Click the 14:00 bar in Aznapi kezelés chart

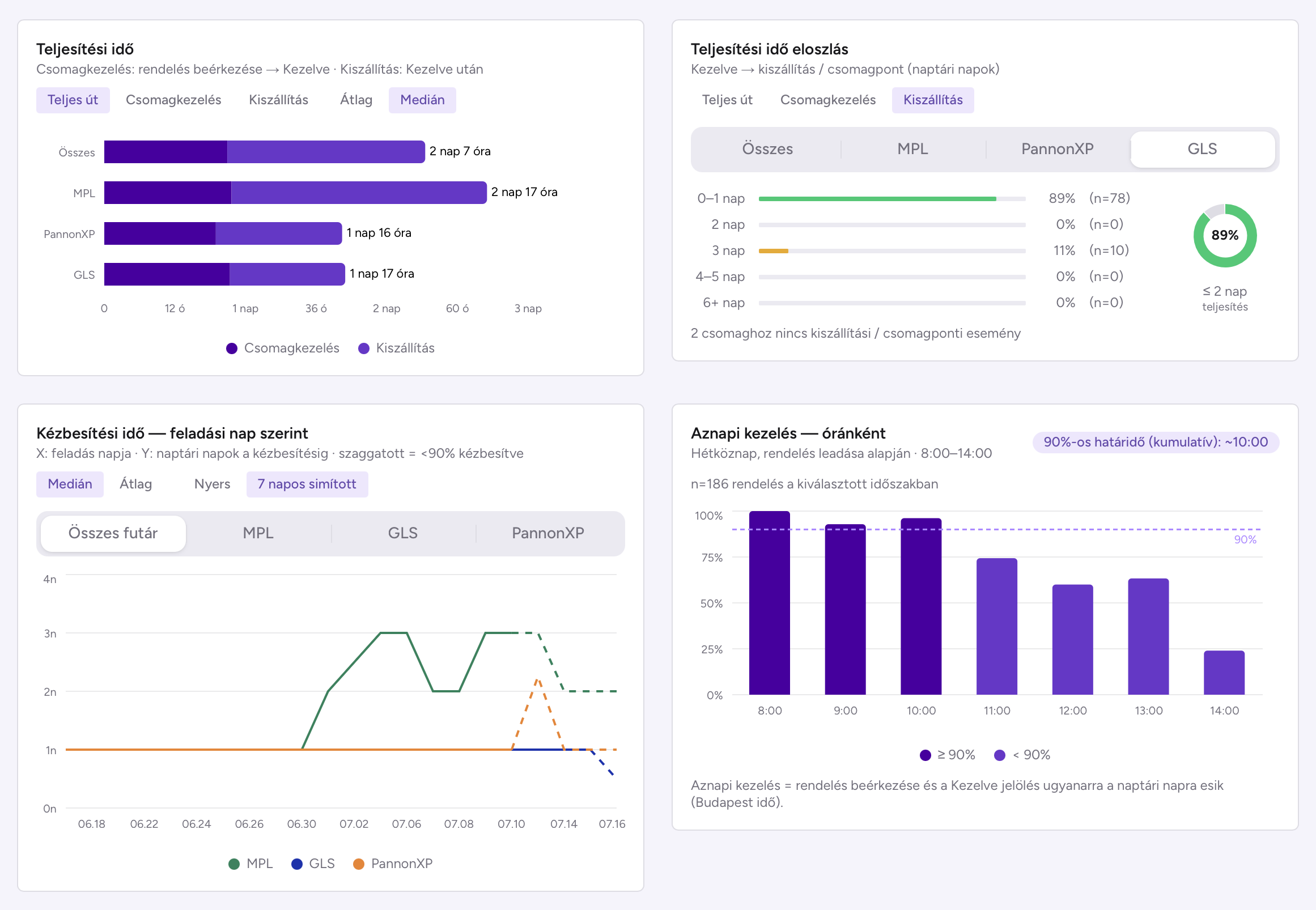tap(1224, 673)
